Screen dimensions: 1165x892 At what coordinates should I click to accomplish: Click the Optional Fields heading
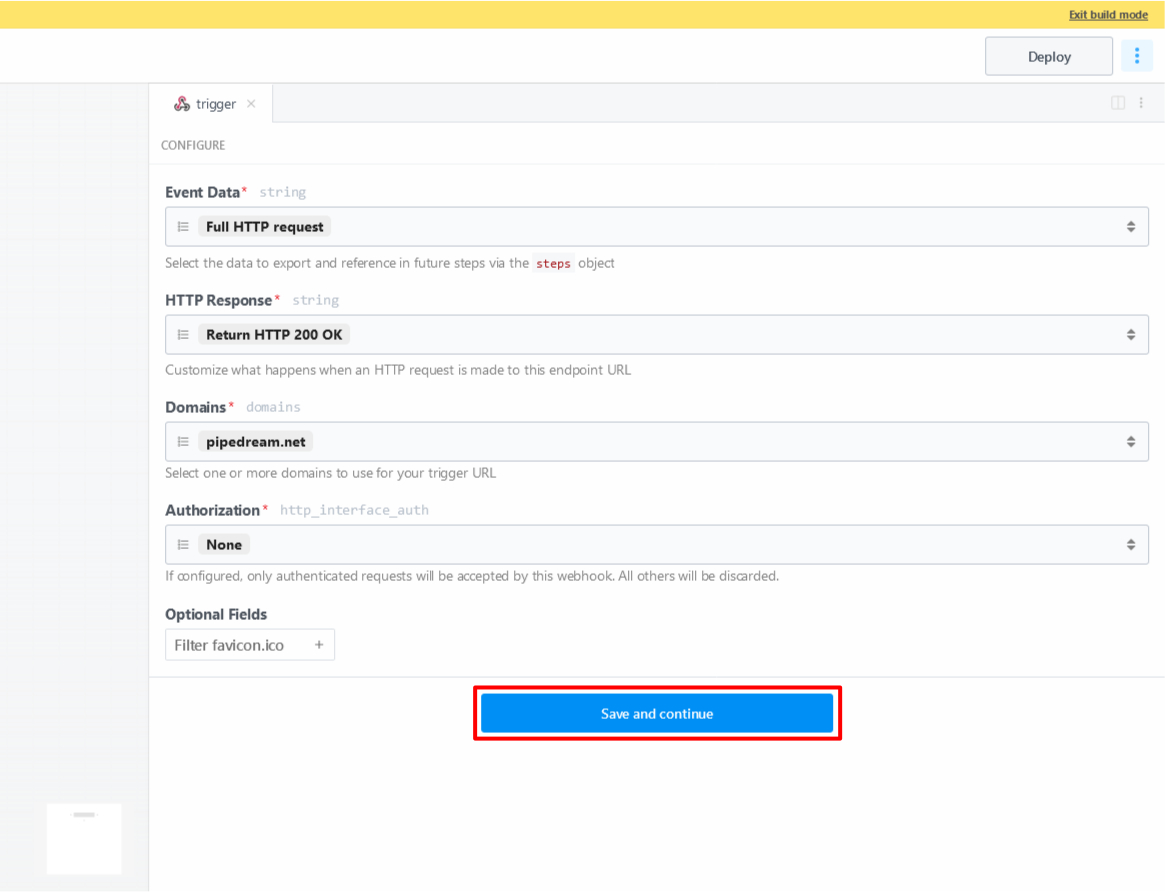tap(215, 614)
